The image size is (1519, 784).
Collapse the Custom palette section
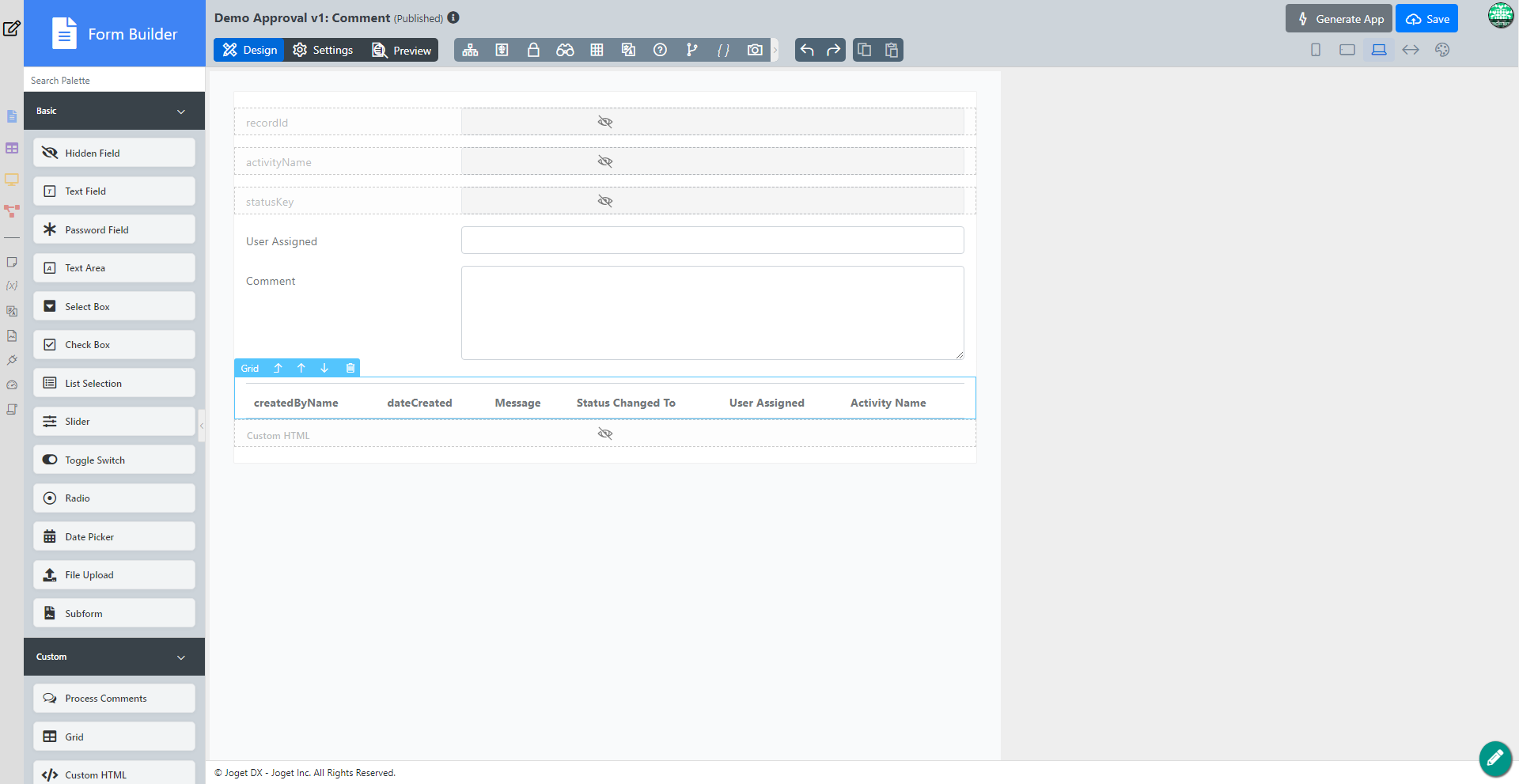[181, 657]
